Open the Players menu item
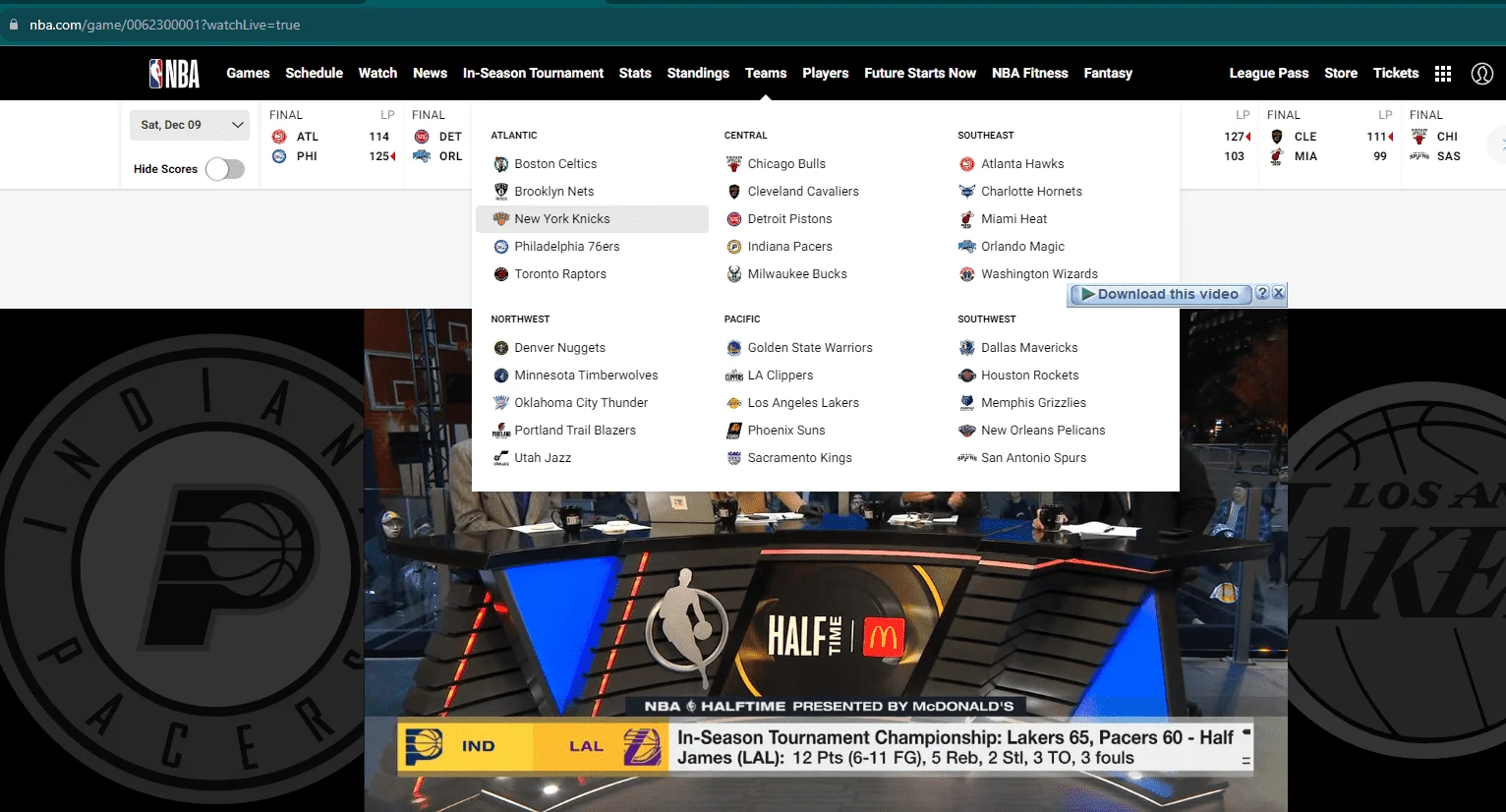This screenshot has width=1506, height=812. (x=826, y=73)
